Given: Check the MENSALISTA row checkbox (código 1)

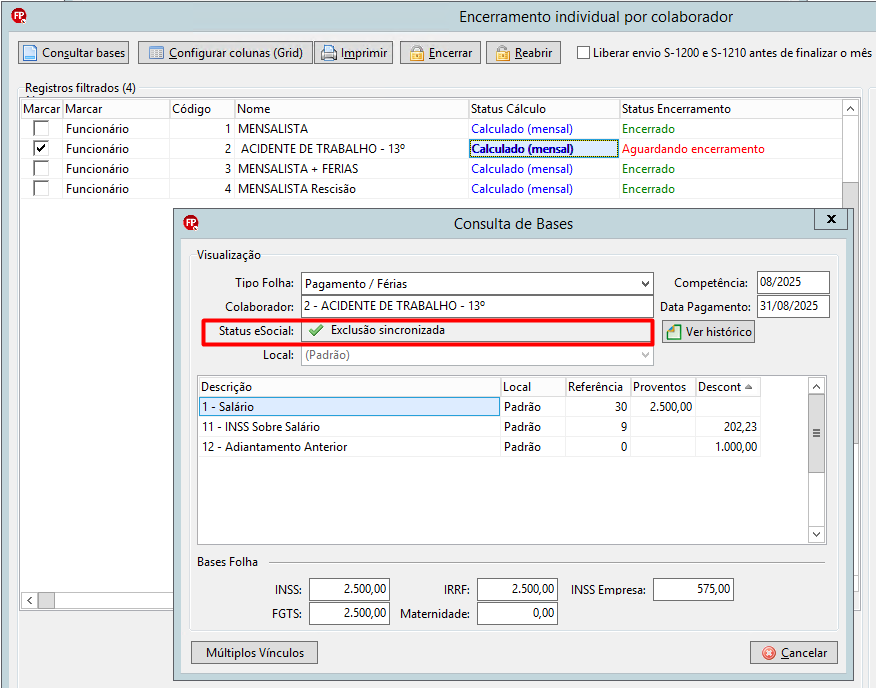Looking at the screenshot, I should (41, 129).
